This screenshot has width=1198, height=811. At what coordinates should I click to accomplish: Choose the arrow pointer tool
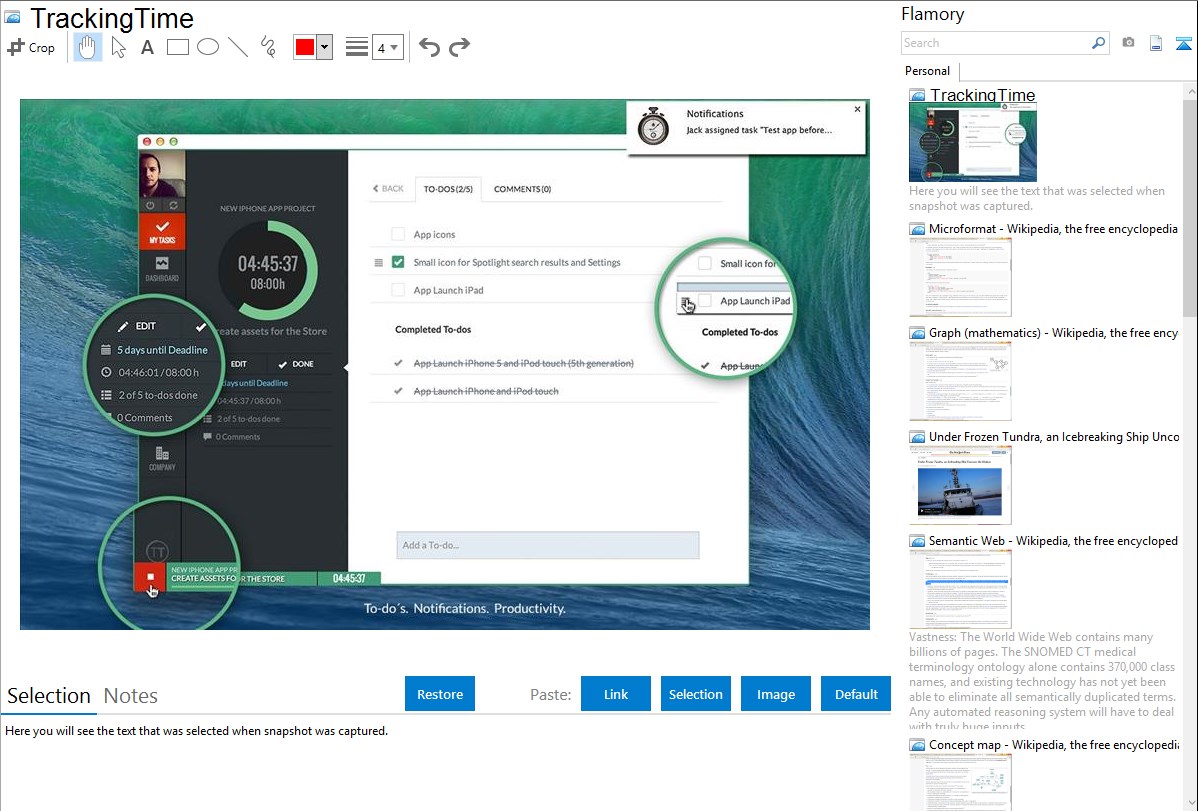pos(118,47)
